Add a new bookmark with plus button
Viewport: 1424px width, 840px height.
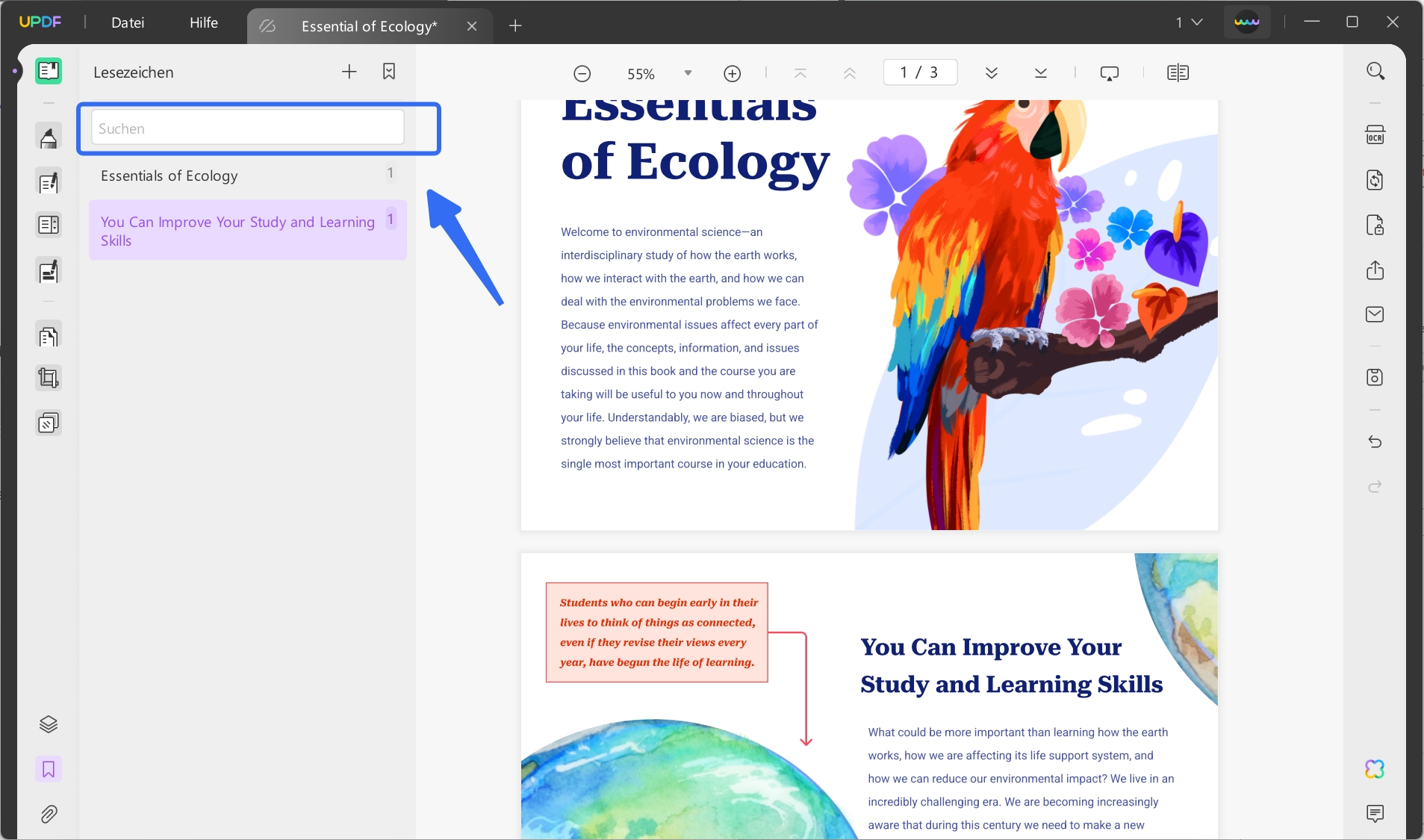click(349, 72)
